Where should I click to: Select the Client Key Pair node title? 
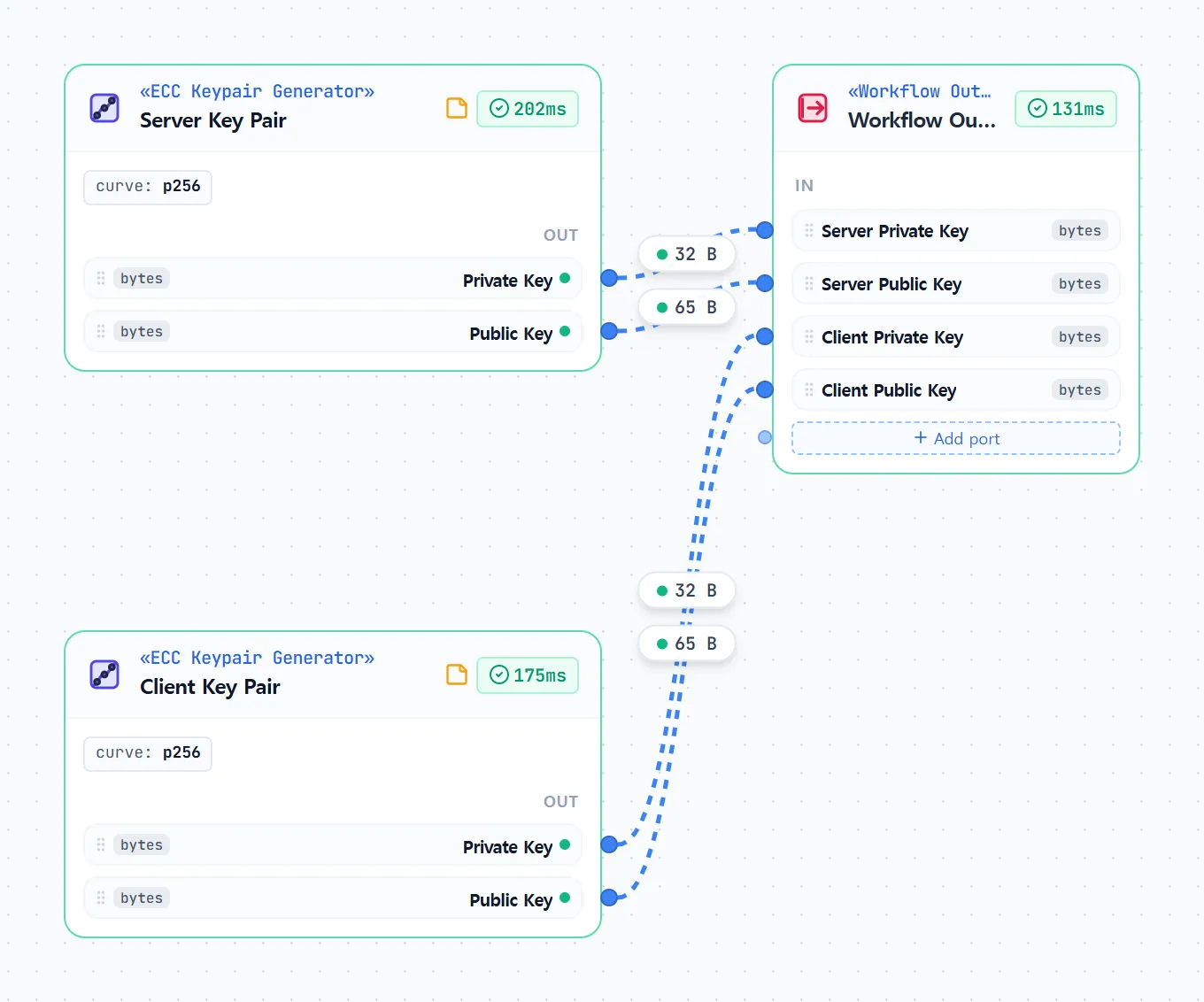tap(210, 687)
